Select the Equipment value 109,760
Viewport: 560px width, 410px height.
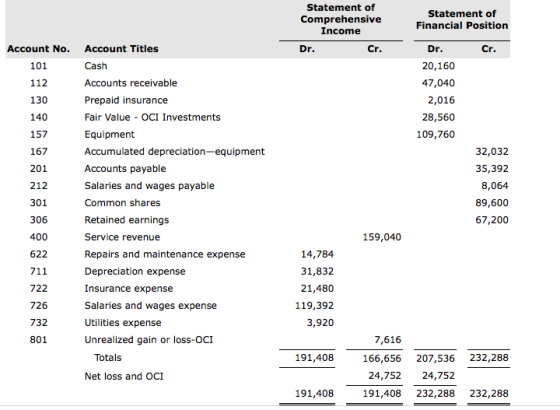click(x=436, y=135)
